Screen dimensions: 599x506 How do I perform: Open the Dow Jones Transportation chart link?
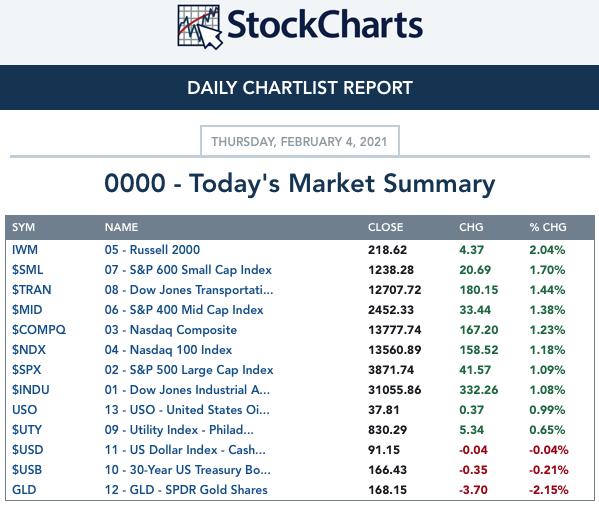click(189, 290)
